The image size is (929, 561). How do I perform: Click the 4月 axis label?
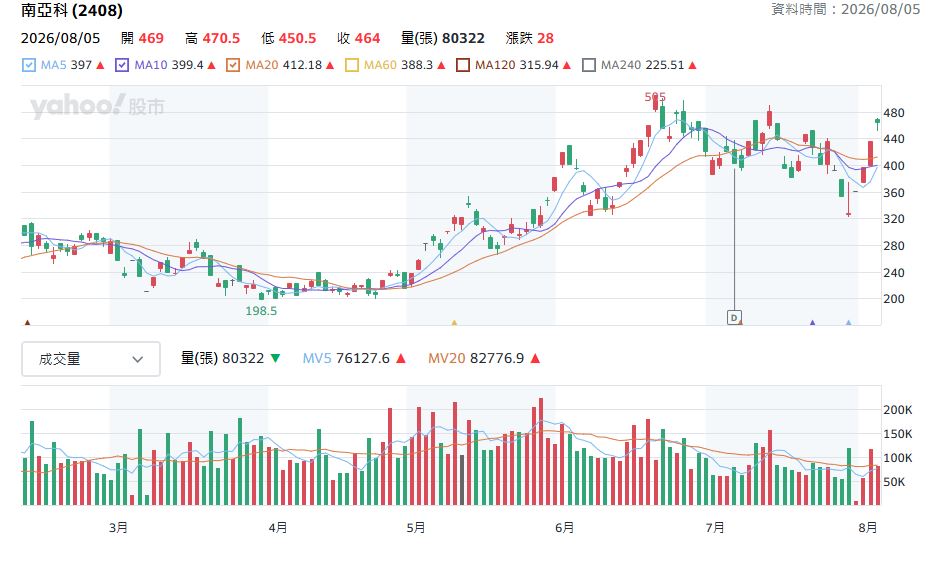tap(278, 527)
